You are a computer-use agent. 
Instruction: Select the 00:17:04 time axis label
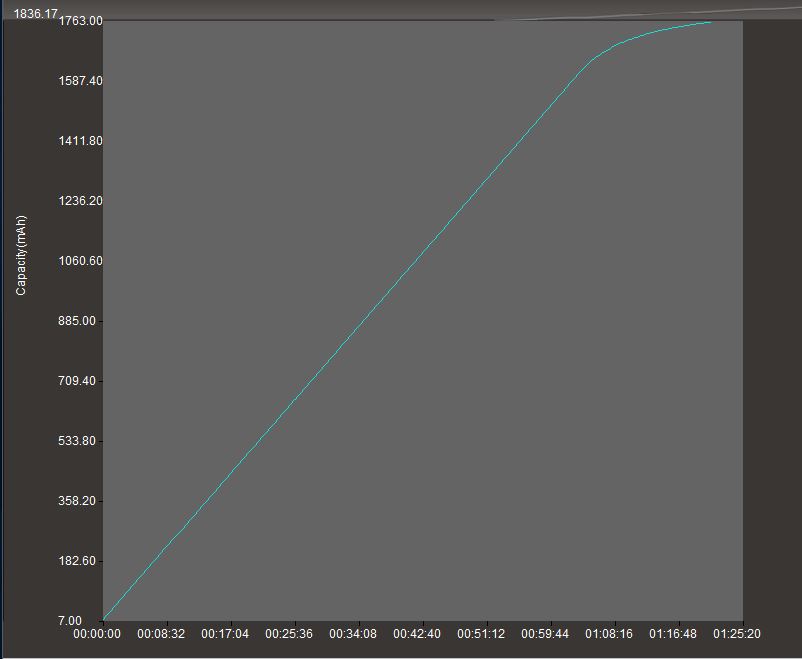[x=225, y=634]
